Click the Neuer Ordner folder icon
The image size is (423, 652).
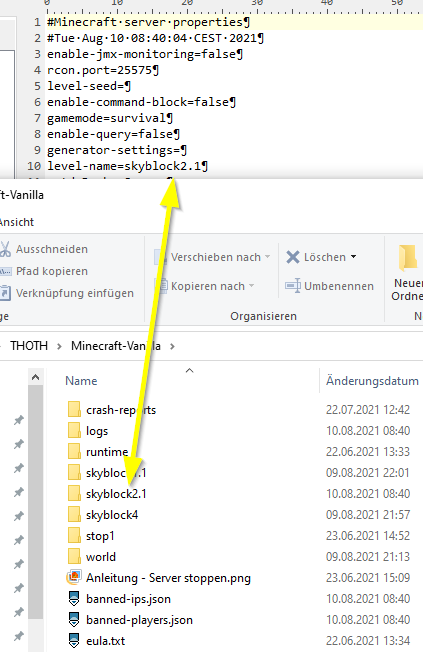408,258
